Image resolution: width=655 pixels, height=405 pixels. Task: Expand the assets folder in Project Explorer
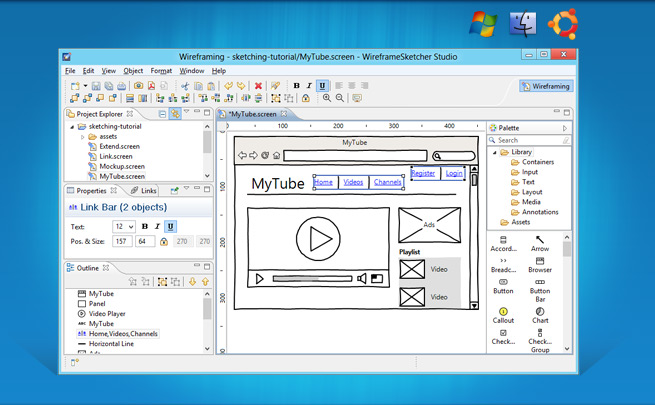coord(82,136)
